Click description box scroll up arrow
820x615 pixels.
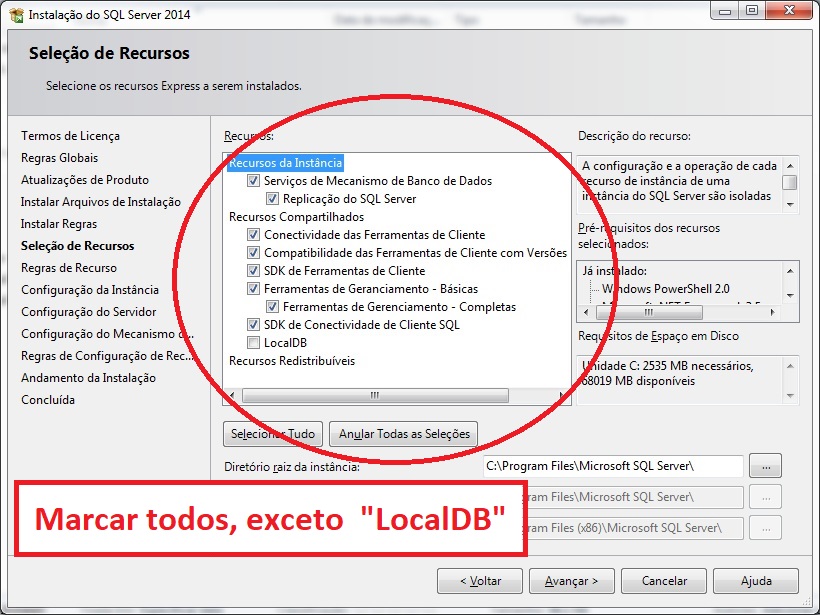(790, 166)
